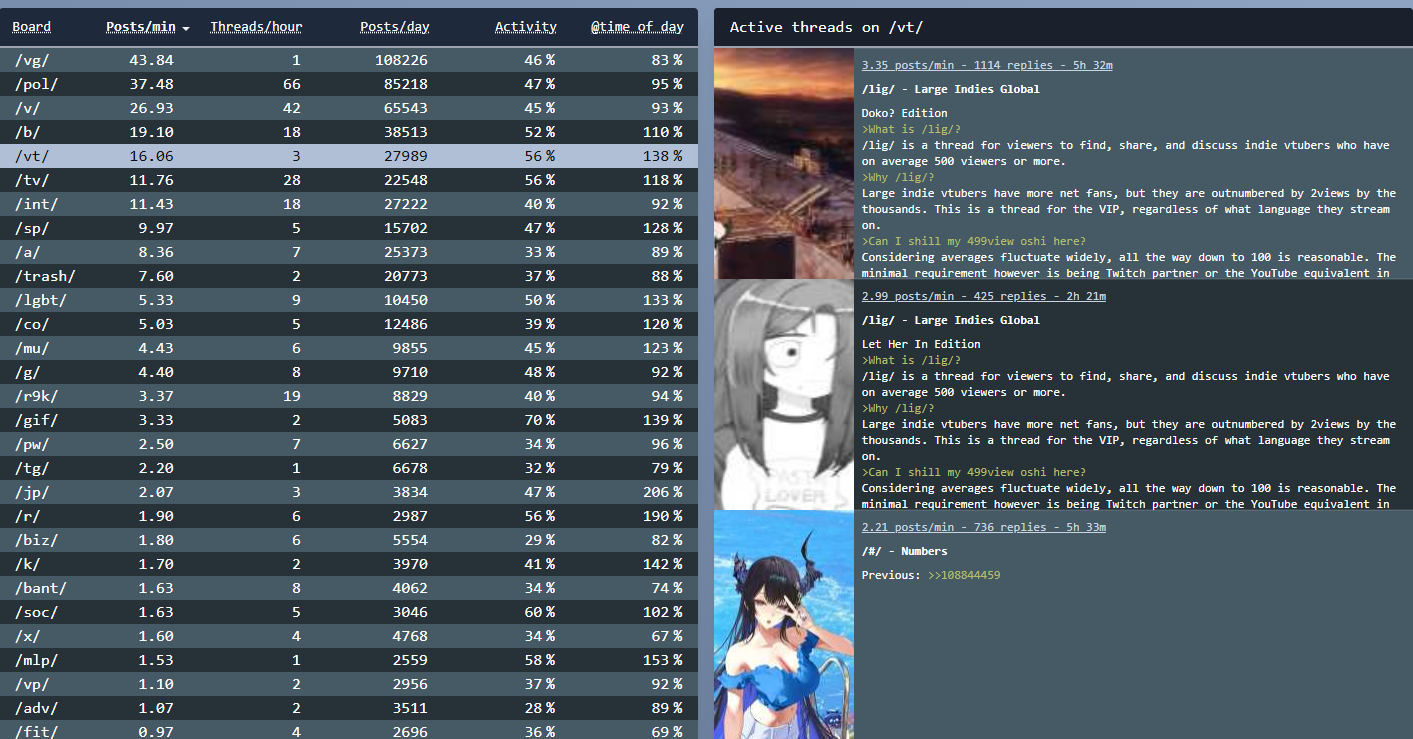Viewport: 1413px width, 739px height.
Task: Open the Let Her In Edition thumbnail
Action: (783, 394)
